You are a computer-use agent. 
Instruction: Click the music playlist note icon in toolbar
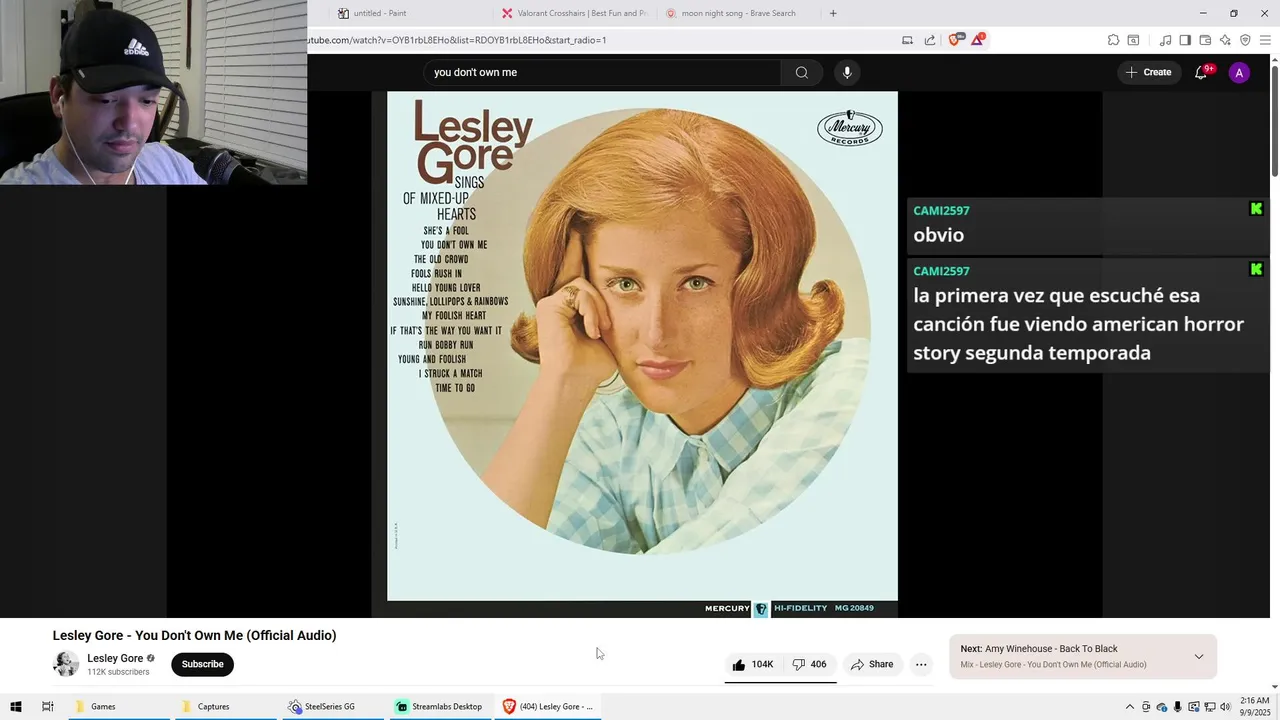(x=1165, y=40)
